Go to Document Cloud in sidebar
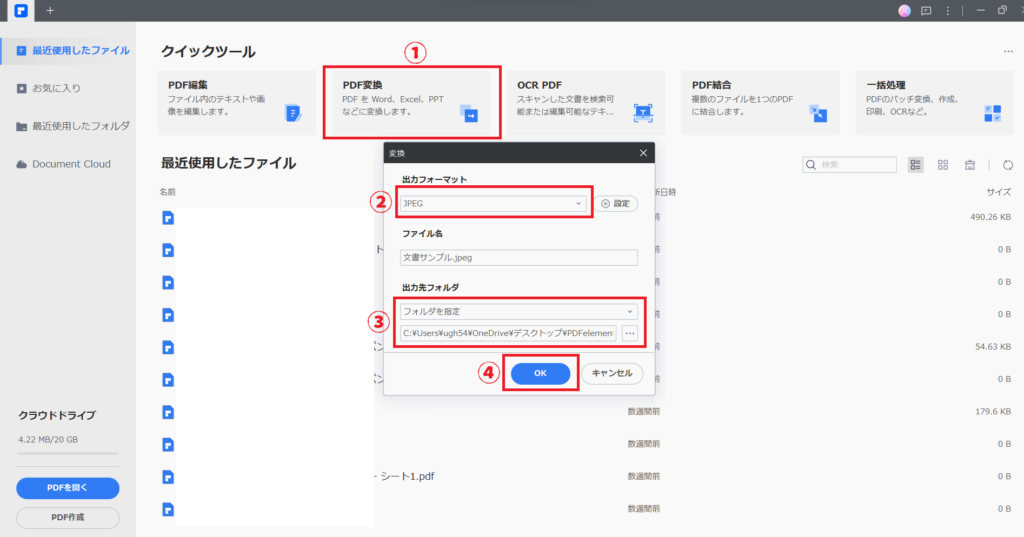 tap(70, 164)
